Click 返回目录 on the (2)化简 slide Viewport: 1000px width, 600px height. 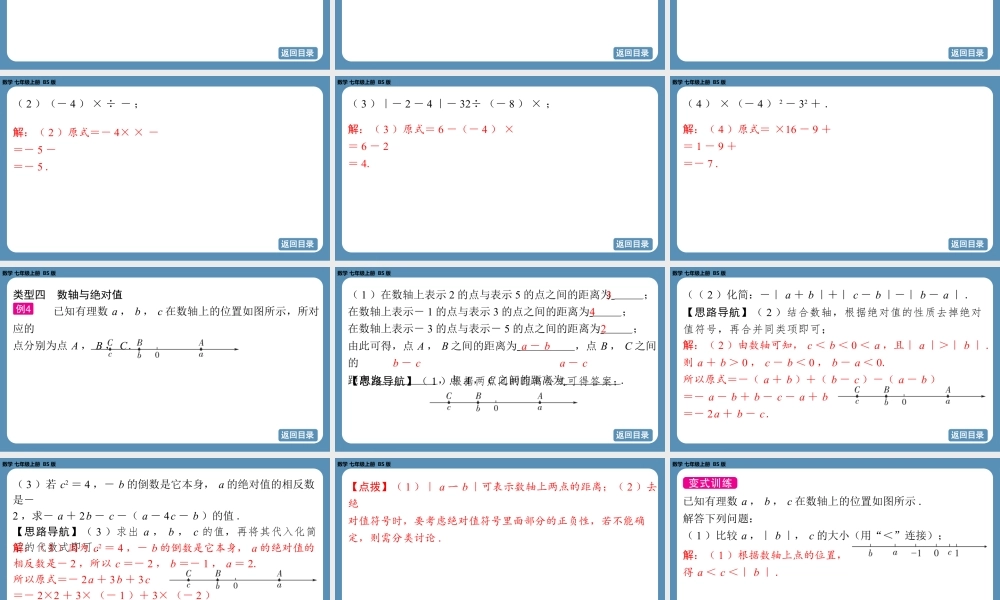967,435
